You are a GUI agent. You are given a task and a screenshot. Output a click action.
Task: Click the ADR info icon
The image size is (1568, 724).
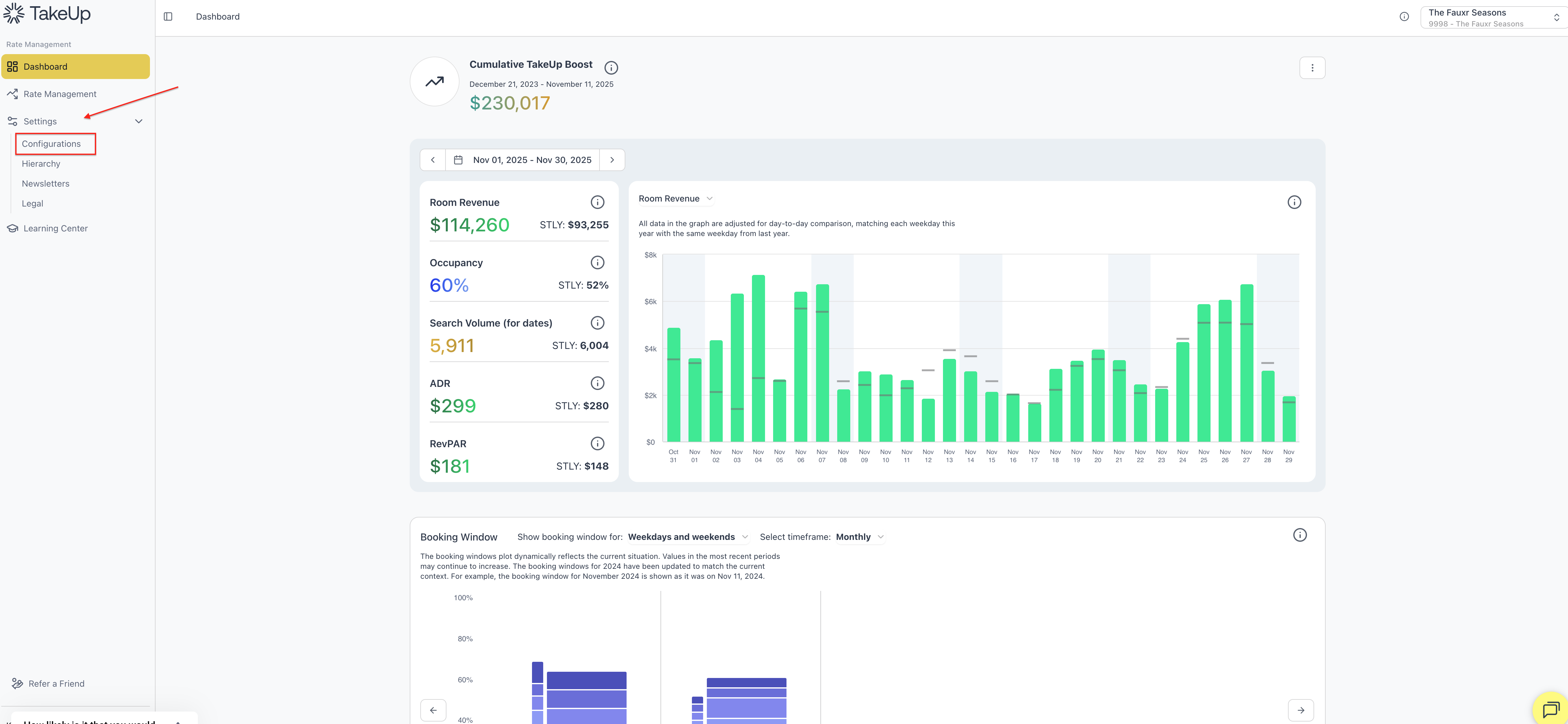pyautogui.click(x=597, y=383)
